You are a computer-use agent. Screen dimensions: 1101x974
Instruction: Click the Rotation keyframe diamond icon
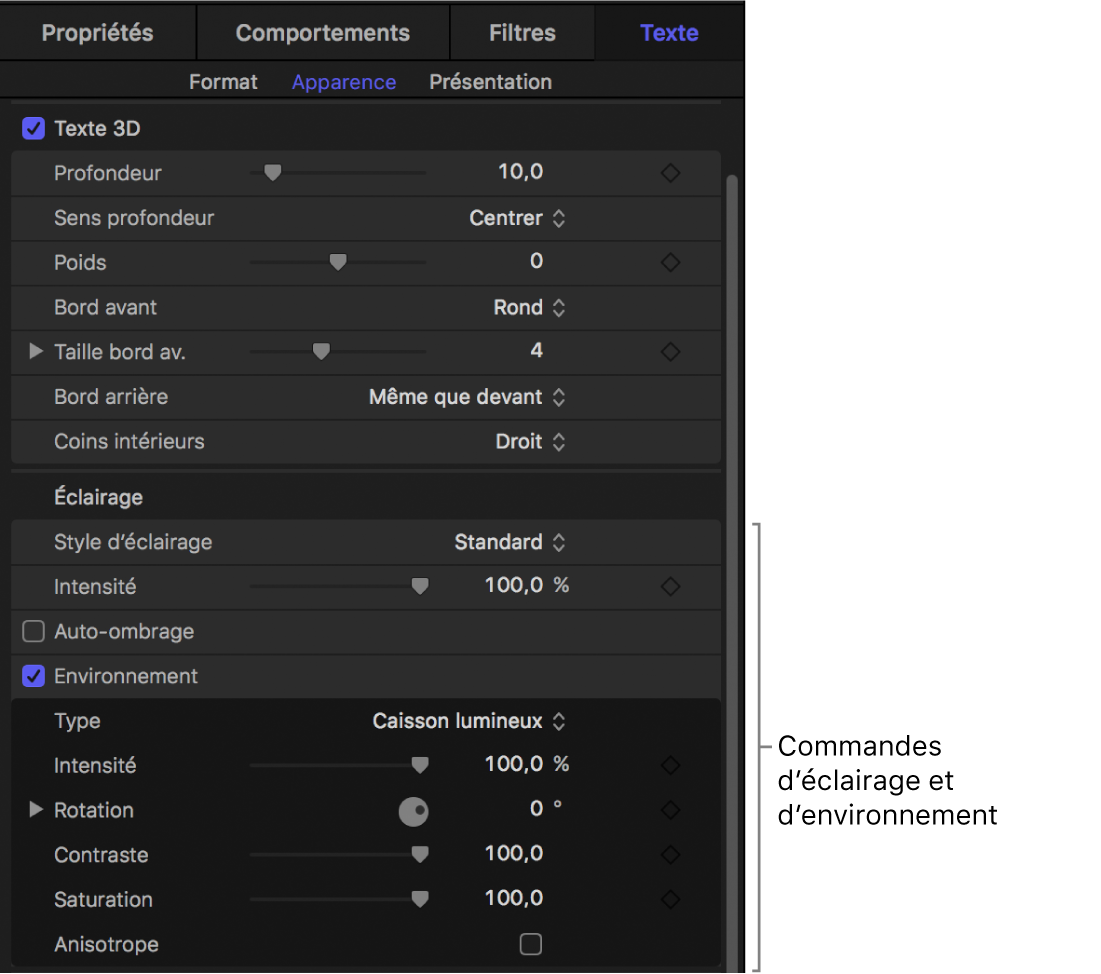pos(670,810)
